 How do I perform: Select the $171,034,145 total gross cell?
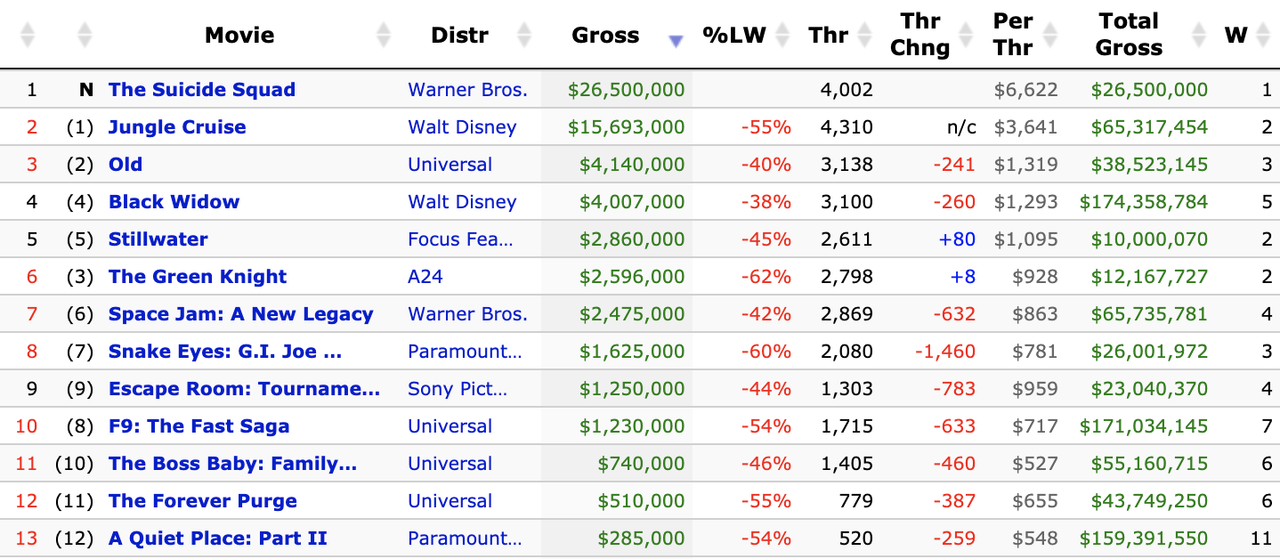coord(1144,426)
